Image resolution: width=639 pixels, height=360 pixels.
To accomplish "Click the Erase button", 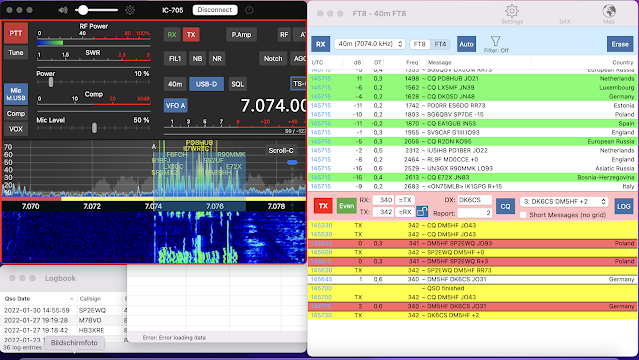I will (619, 44).
